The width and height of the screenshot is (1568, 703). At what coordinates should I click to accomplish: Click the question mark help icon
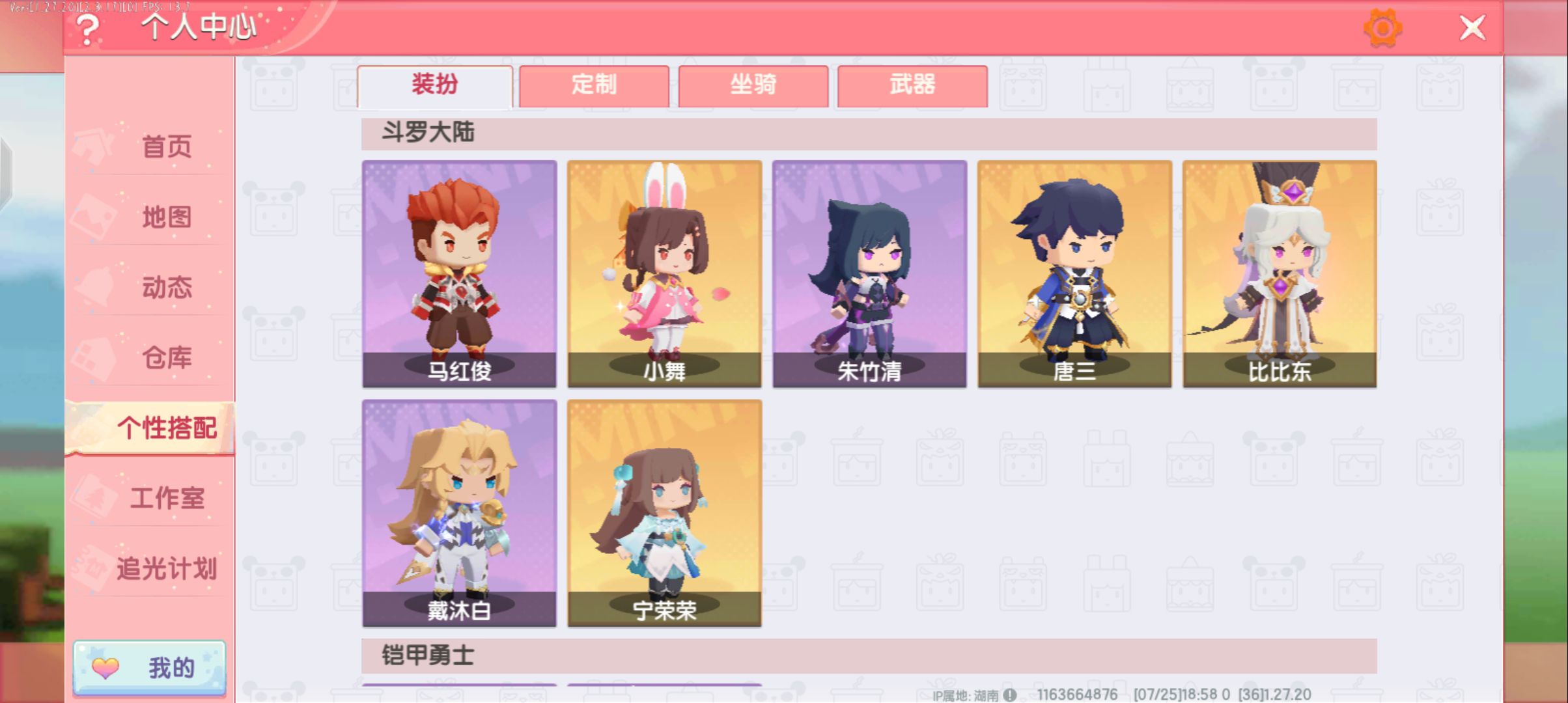point(87,30)
